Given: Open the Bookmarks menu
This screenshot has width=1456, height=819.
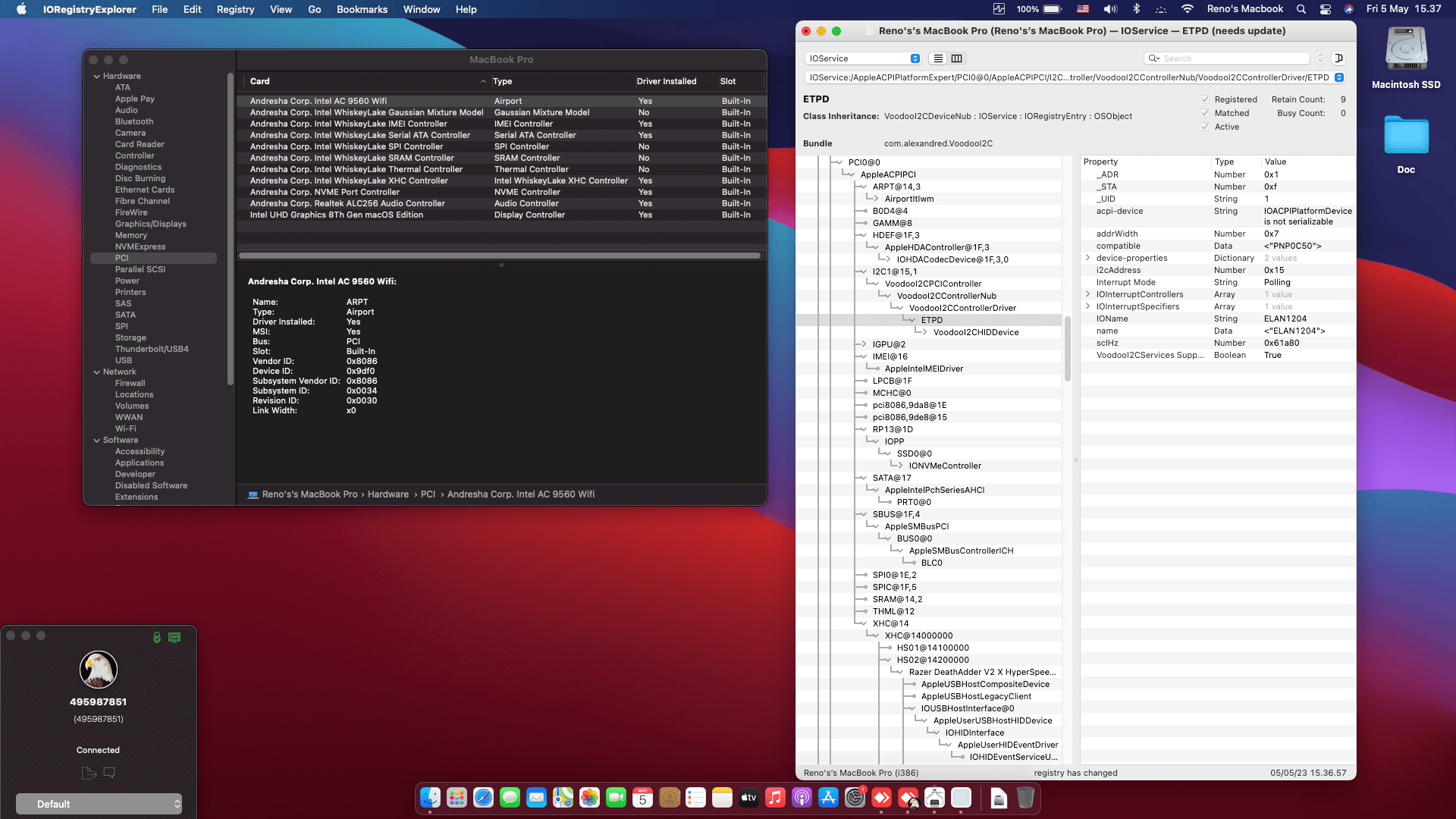Looking at the screenshot, I should 362,9.
